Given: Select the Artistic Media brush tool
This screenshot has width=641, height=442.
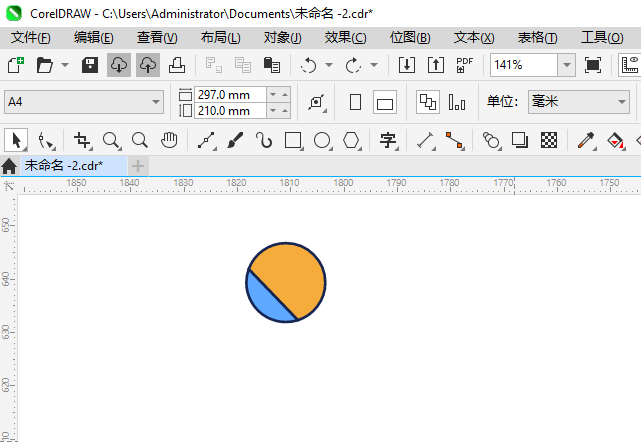Looking at the screenshot, I should tap(235, 141).
